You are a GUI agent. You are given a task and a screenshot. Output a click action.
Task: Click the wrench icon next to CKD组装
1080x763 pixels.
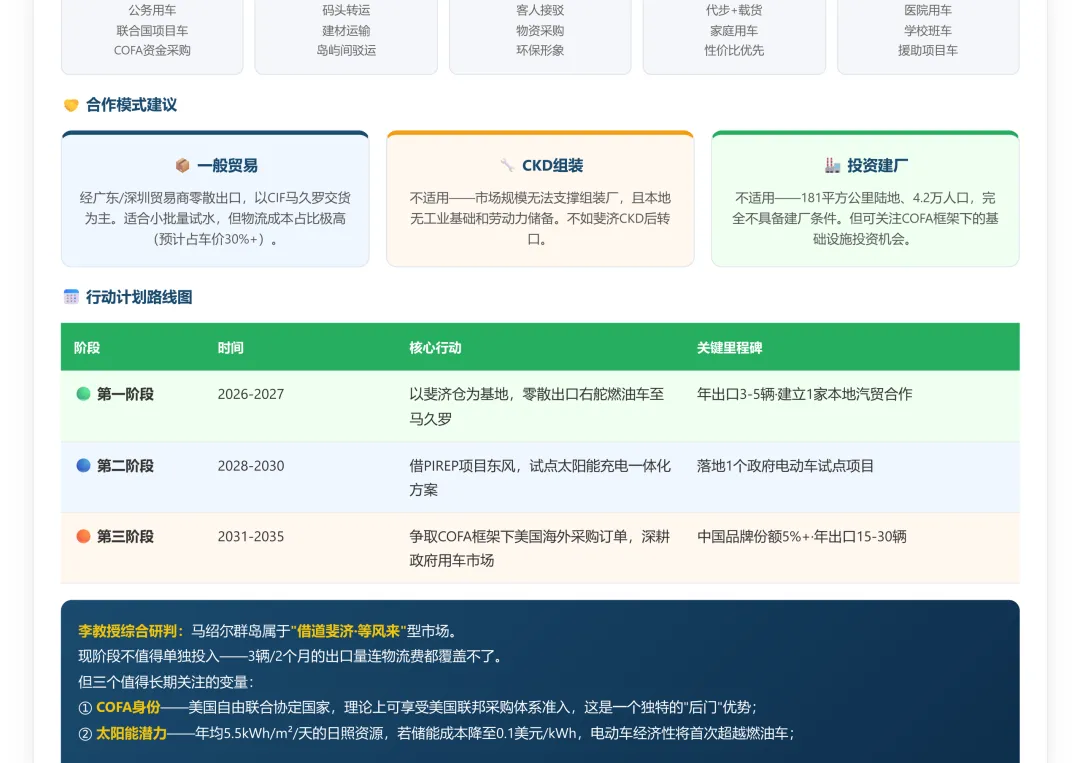[508, 165]
